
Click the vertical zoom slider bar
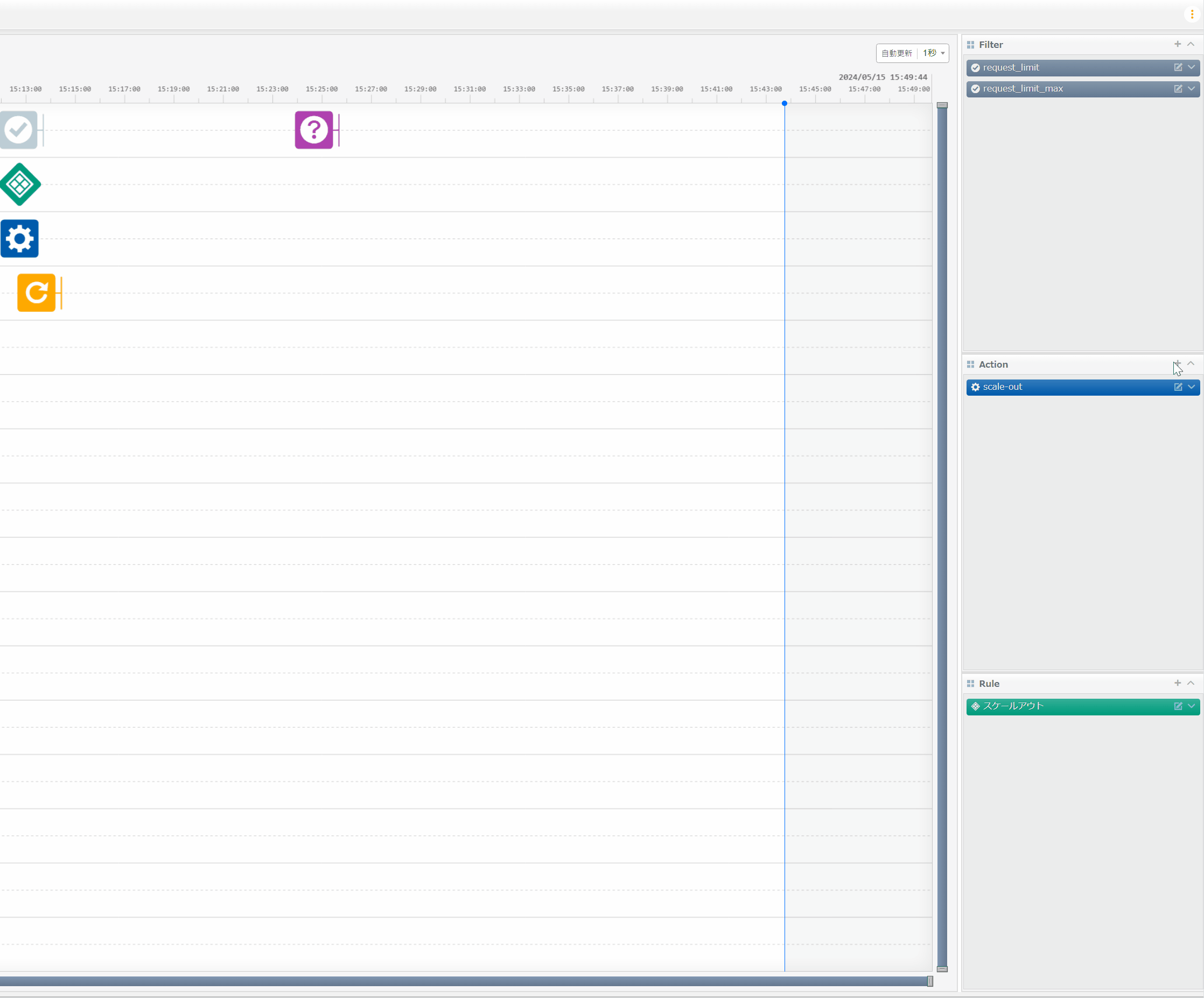[x=942, y=537]
